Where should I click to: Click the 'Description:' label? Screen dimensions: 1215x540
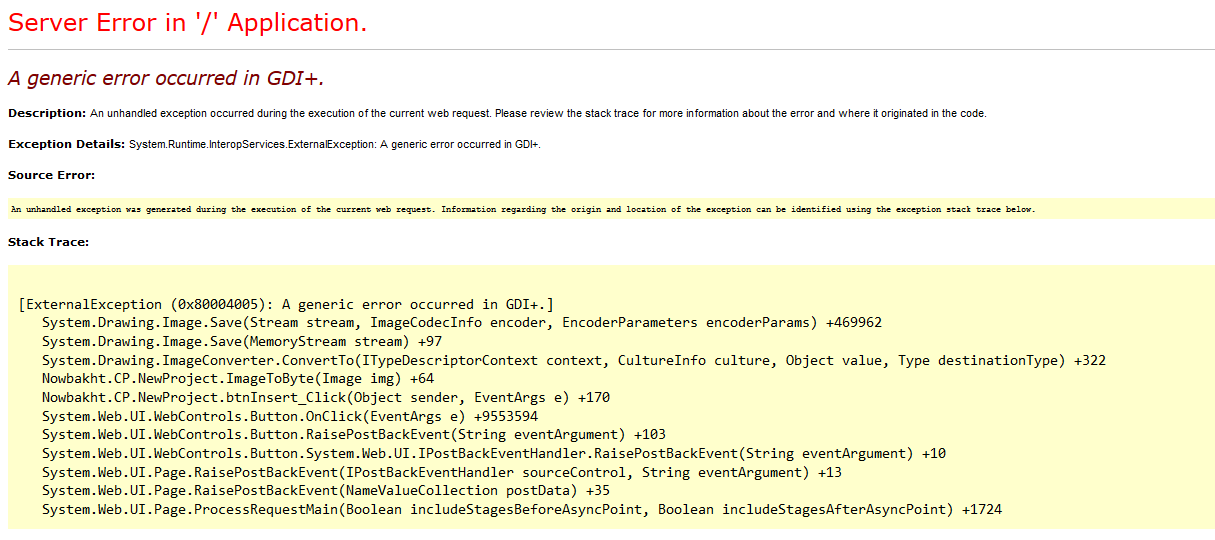[x=47, y=113]
